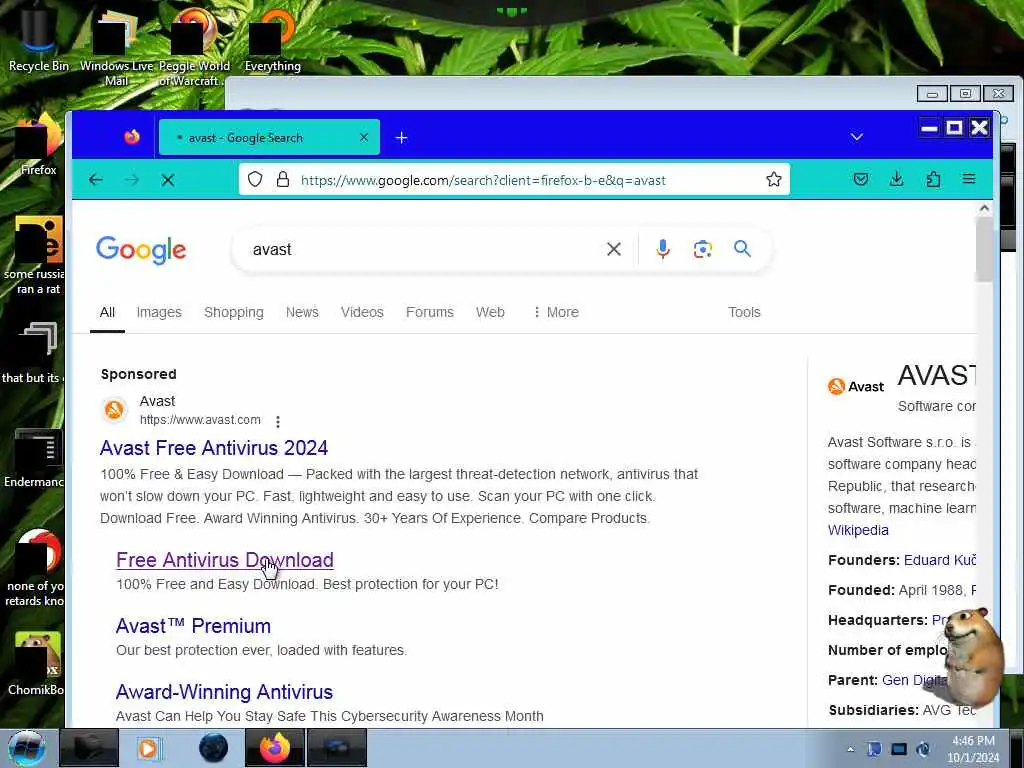Image resolution: width=1024 pixels, height=768 pixels.
Task: Start voice search with the microphone
Action: tap(663, 249)
